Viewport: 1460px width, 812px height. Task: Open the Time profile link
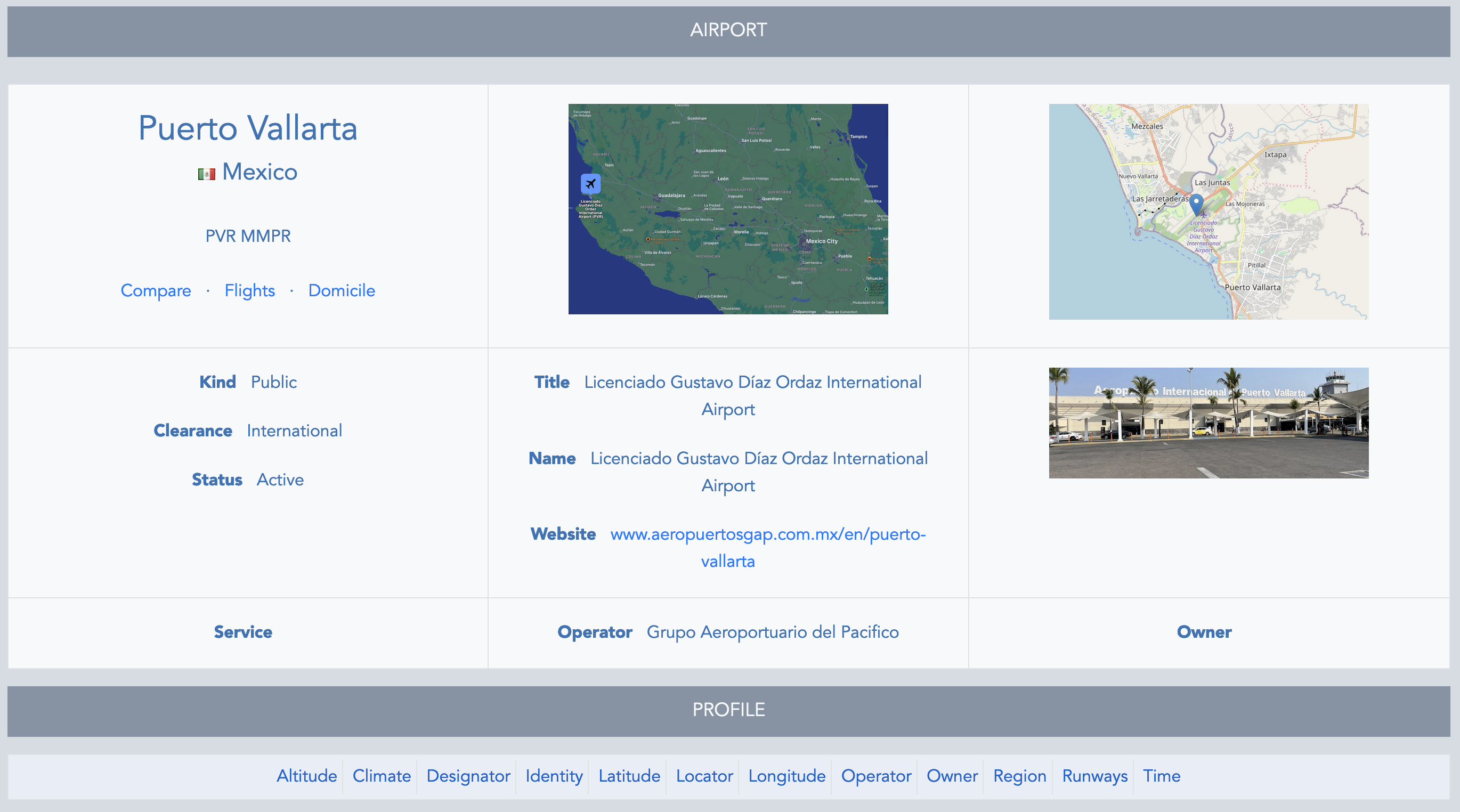[1161, 776]
